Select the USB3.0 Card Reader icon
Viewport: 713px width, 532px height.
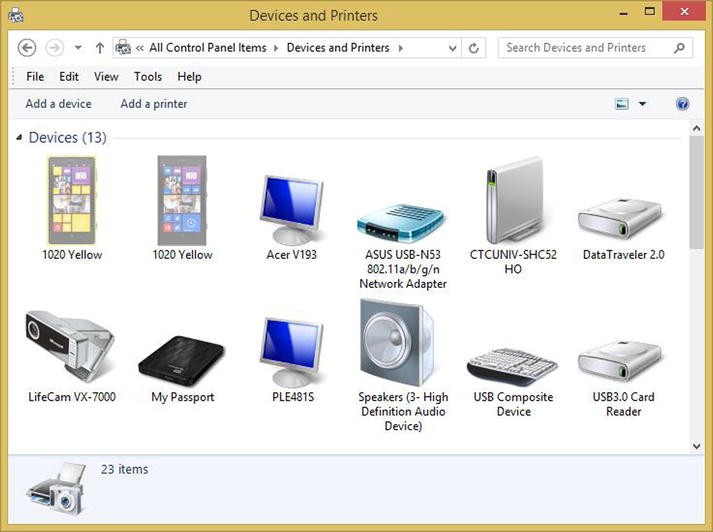click(620, 360)
